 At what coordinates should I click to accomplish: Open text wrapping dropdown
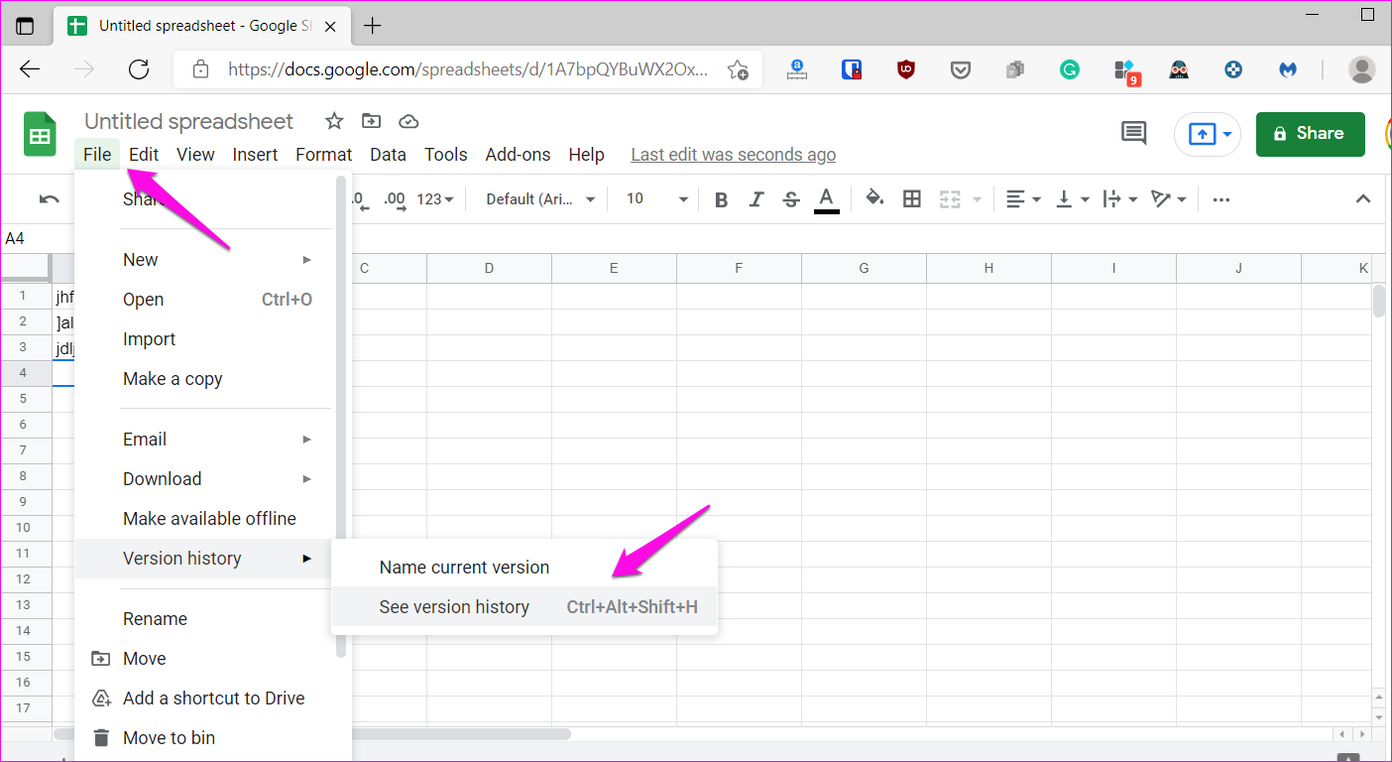(1120, 199)
